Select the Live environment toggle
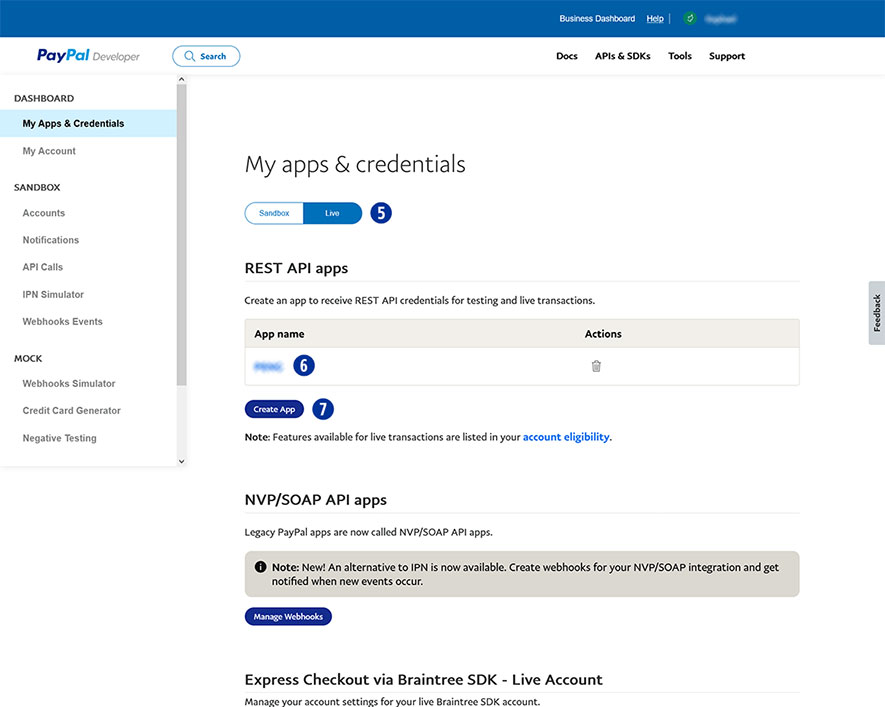885x707 pixels. (332, 213)
